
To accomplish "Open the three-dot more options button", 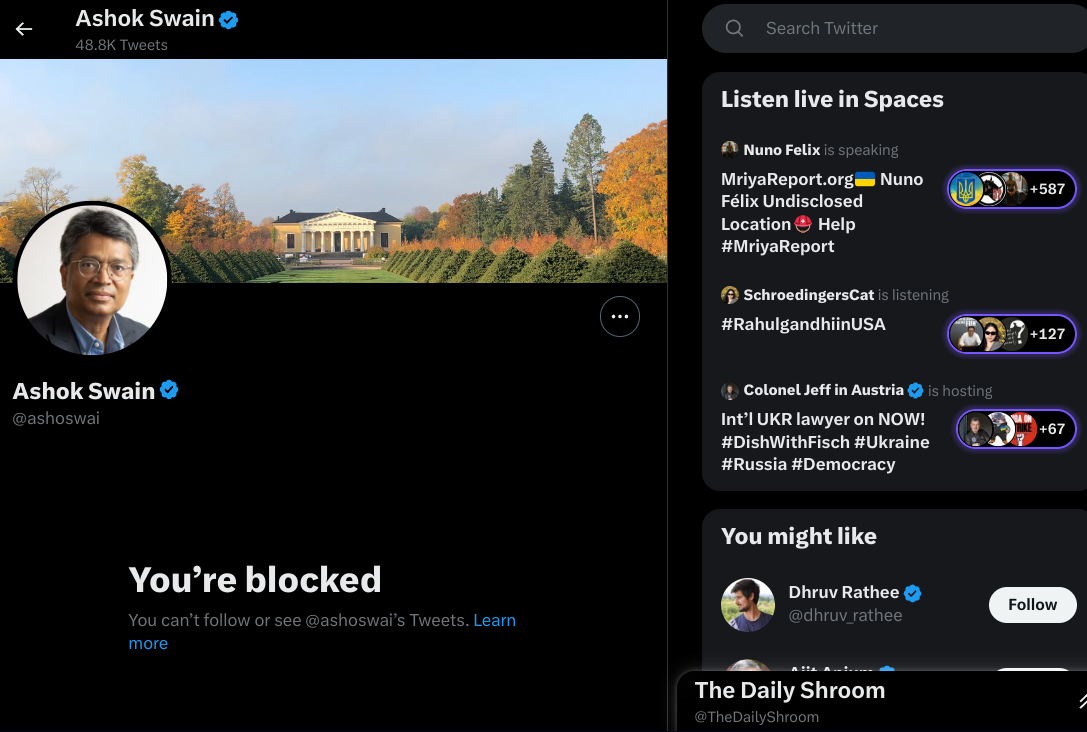I will 620,317.
